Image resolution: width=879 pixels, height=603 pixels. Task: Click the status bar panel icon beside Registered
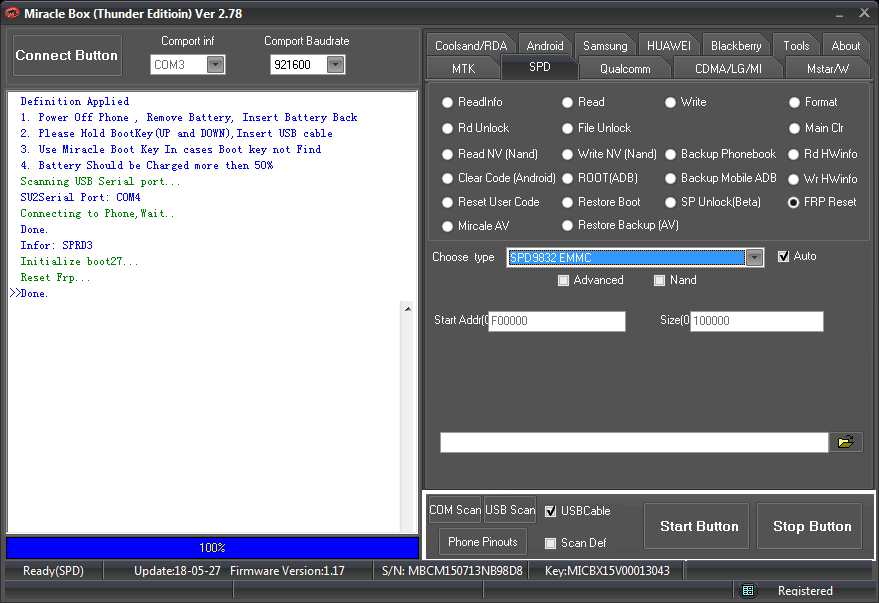click(x=748, y=590)
